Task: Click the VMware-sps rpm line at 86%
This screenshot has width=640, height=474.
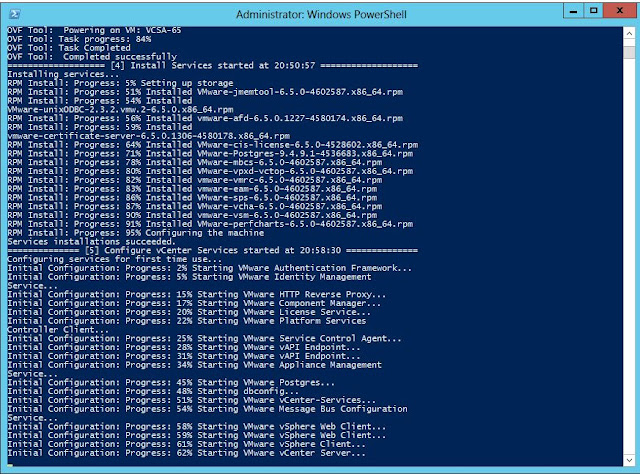Action: (x=192, y=198)
